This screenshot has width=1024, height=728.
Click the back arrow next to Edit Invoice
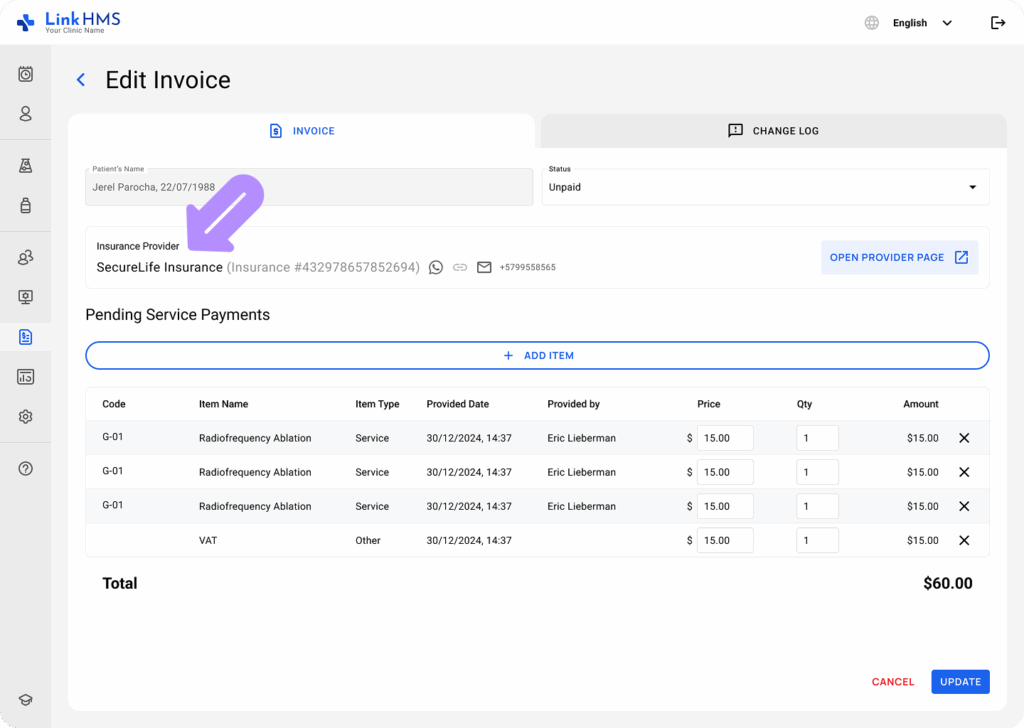[x=80, y=79]
